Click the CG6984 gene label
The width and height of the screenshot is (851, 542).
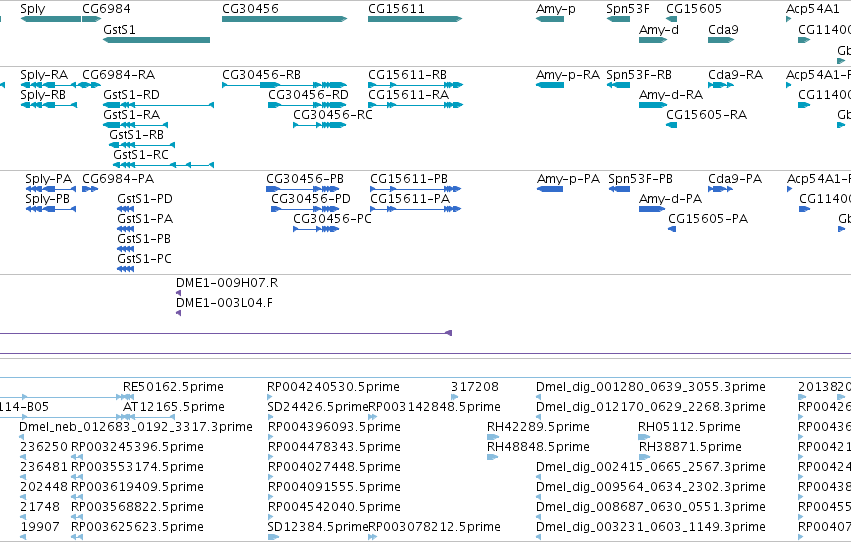pos(106,9)
